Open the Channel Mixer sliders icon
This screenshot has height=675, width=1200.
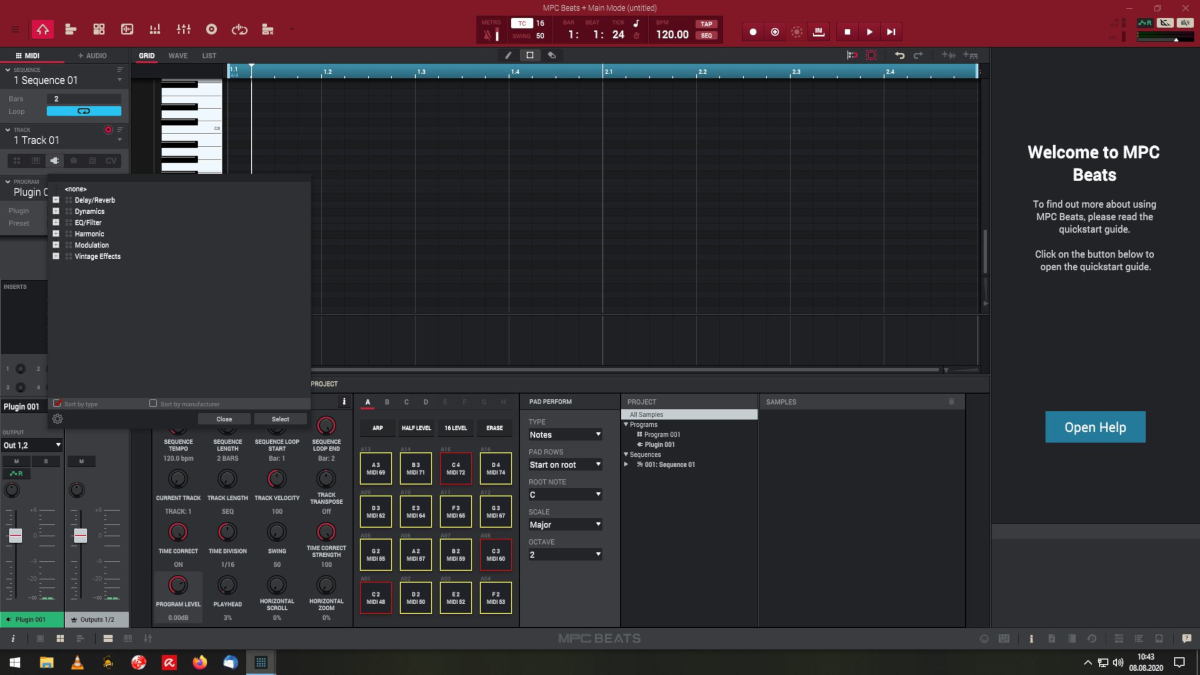coord(183,30)
